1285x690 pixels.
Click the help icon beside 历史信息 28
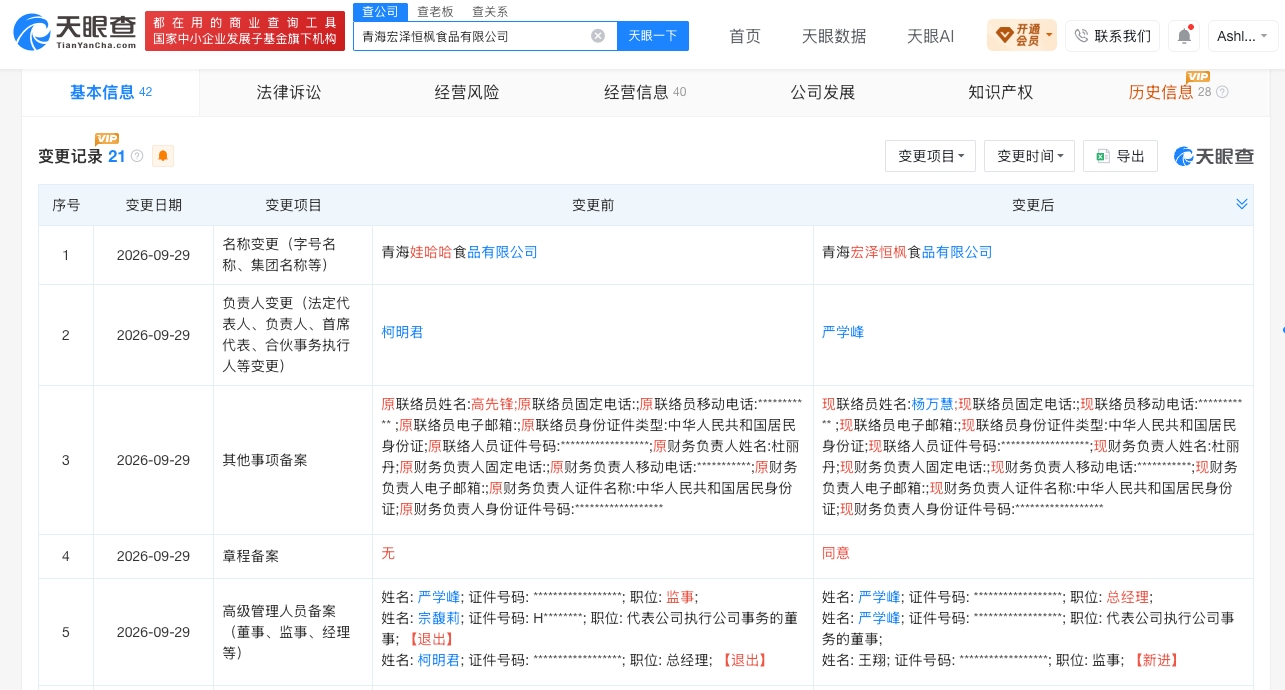tap(1222, 92)
